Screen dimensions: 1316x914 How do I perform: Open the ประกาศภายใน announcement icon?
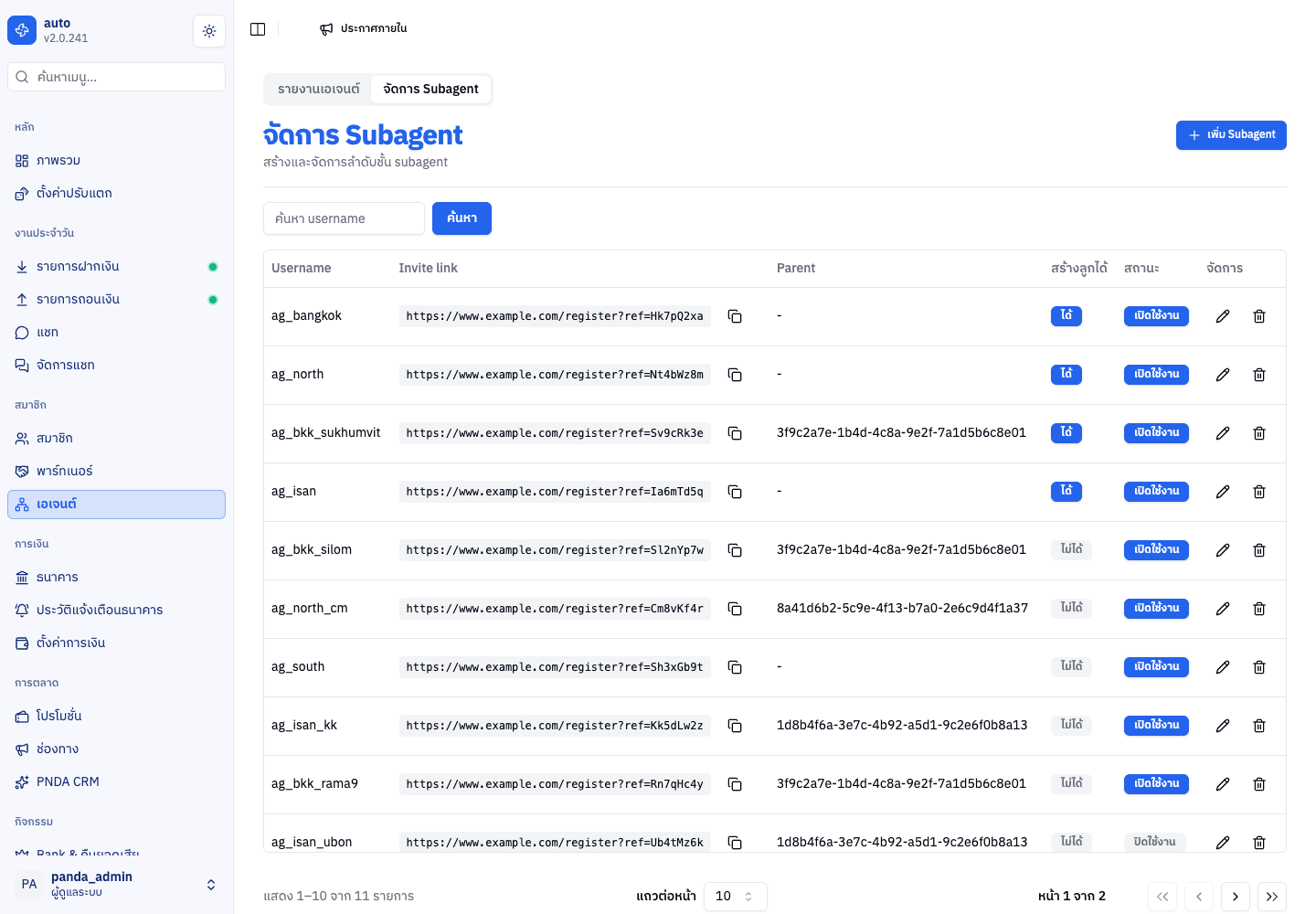[x=326, y=29]
